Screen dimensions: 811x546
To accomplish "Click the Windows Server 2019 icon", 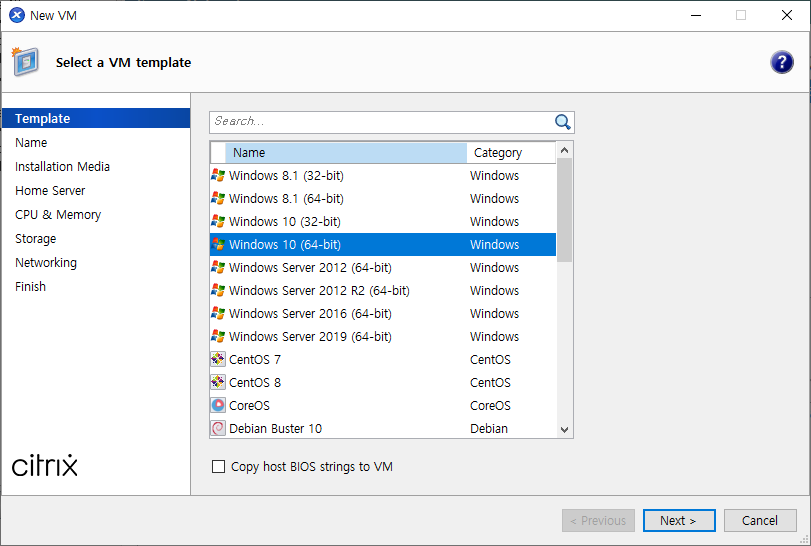I will point(218,336).
